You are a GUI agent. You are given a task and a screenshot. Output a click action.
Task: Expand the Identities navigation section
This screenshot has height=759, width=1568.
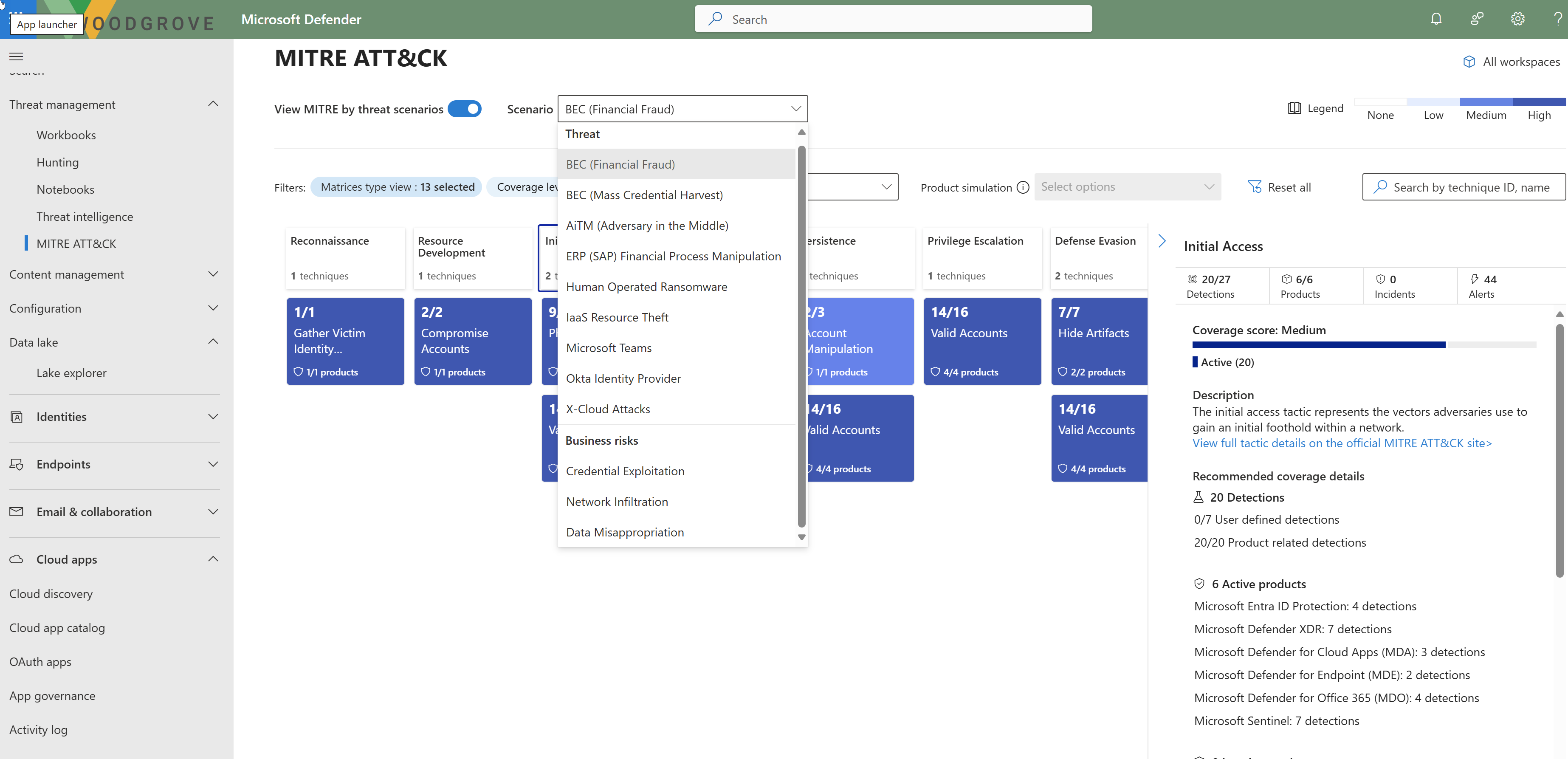213,417
